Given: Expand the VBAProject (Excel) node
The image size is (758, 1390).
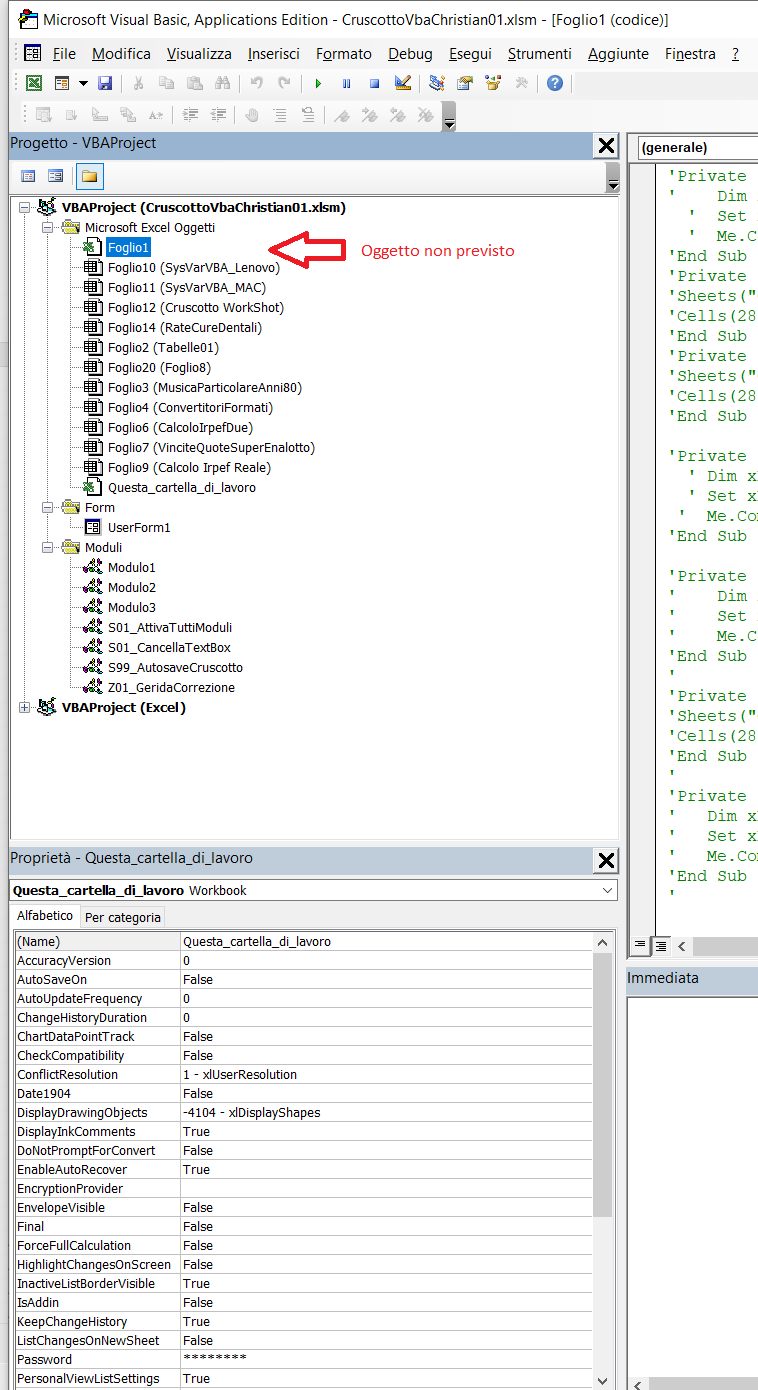Looking at the screenshot, I should point(25,707).
